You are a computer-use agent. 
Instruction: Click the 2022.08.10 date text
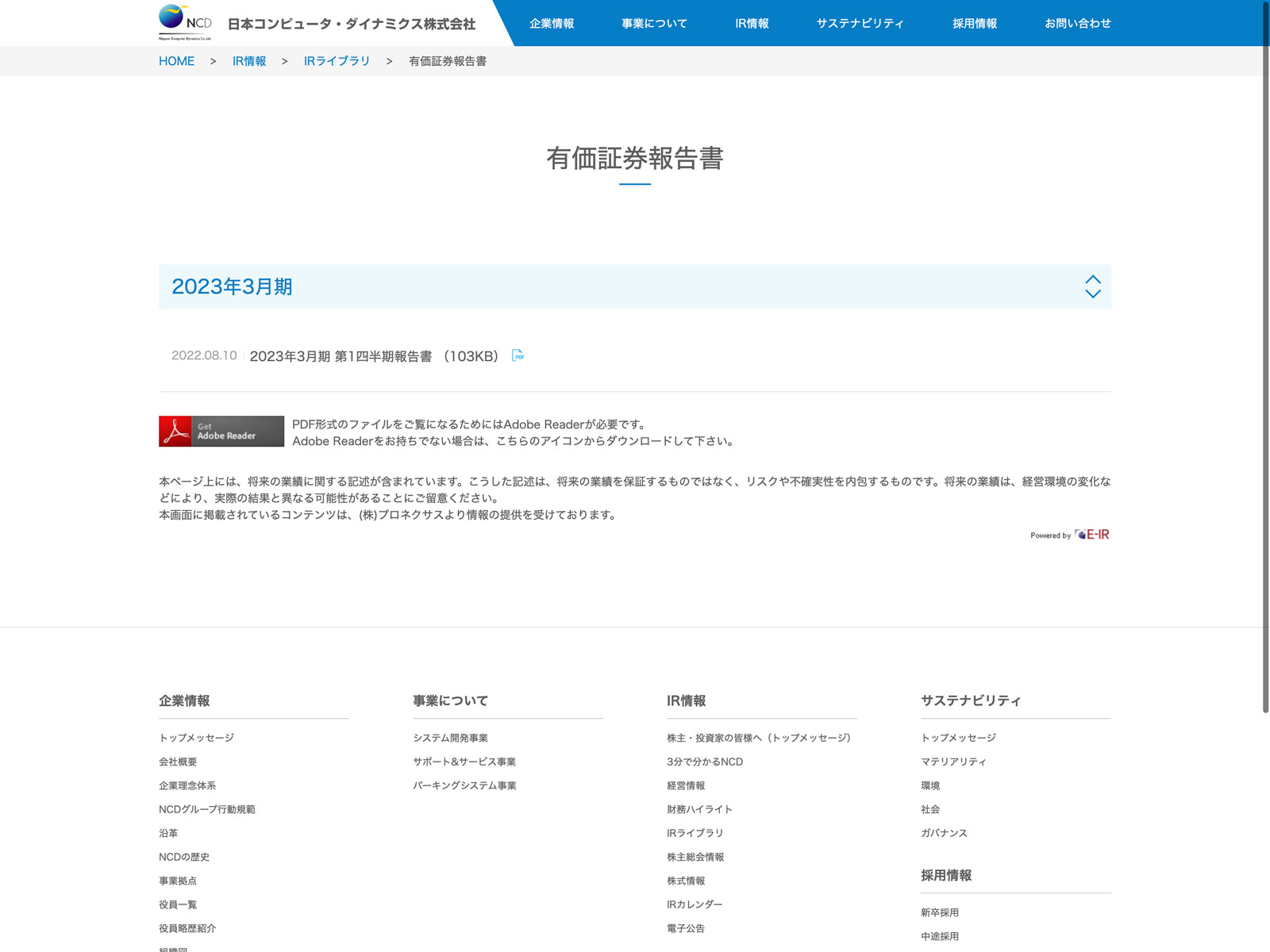click(204, 355)
